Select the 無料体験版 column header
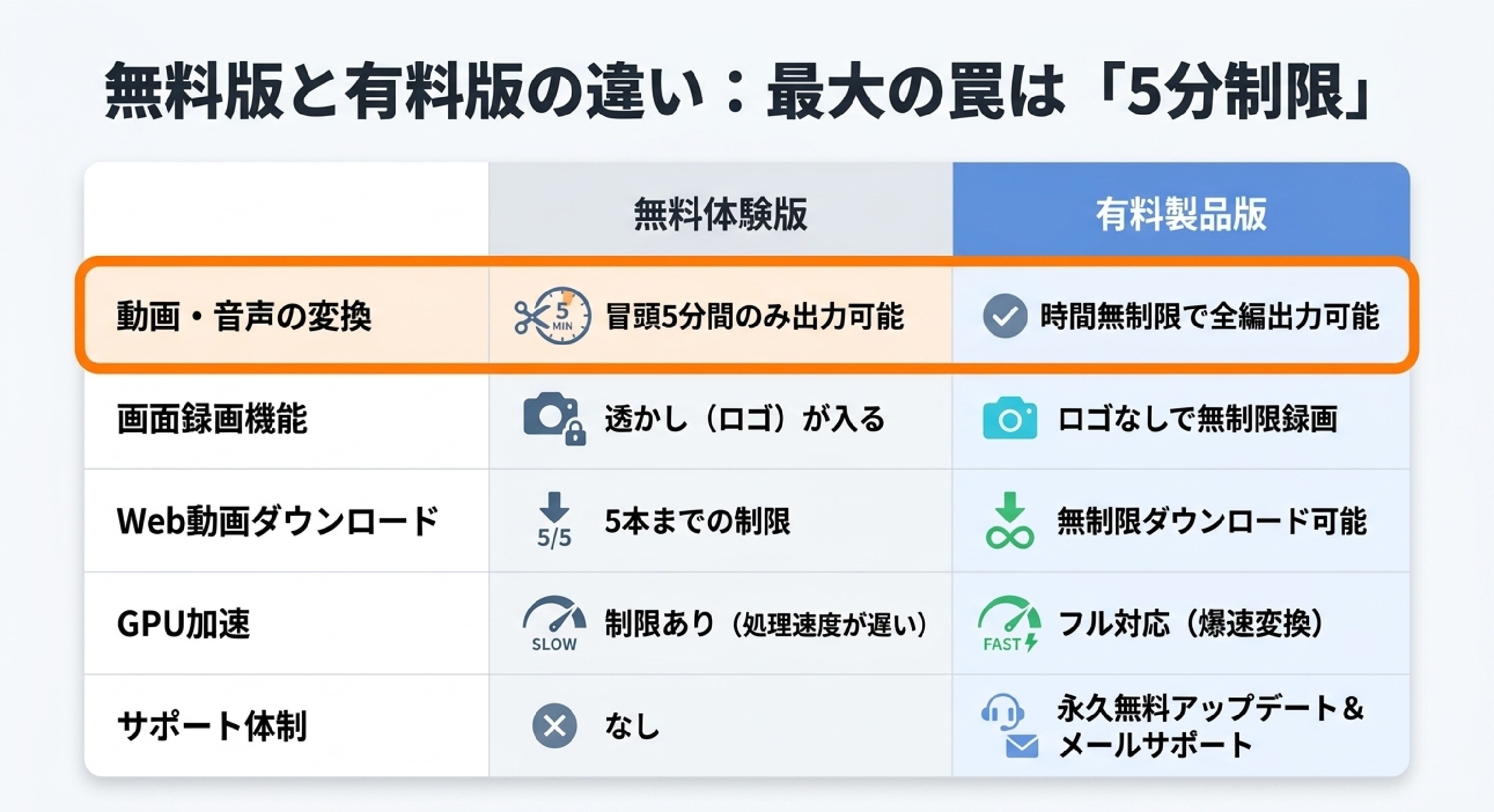 720,214
